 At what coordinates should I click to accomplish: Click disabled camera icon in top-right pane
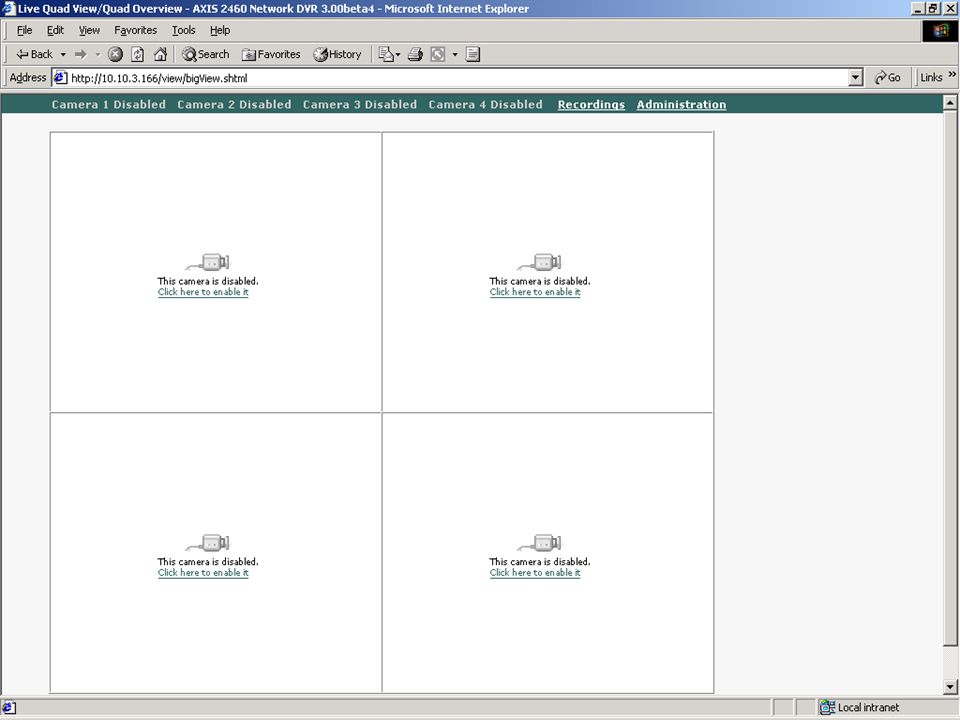pos(540,262)
